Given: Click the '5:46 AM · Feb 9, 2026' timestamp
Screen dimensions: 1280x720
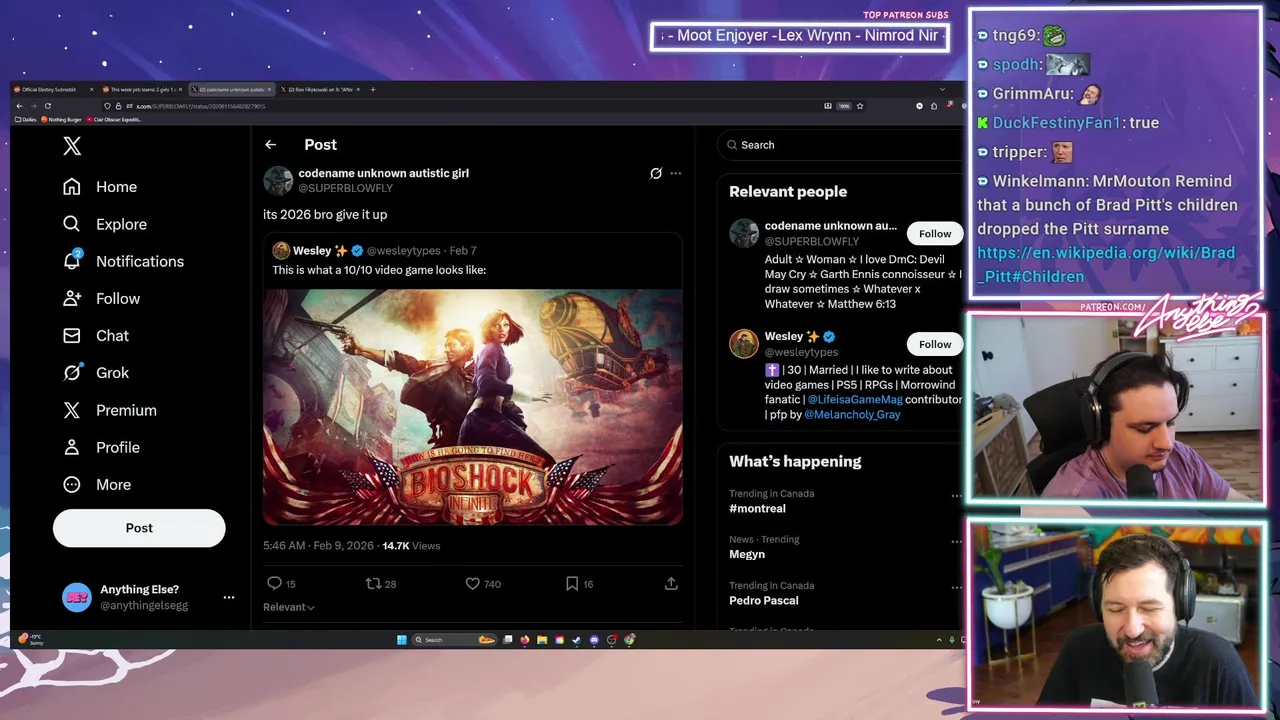Looking at the screenshot, I should click(x=318, y=546).
